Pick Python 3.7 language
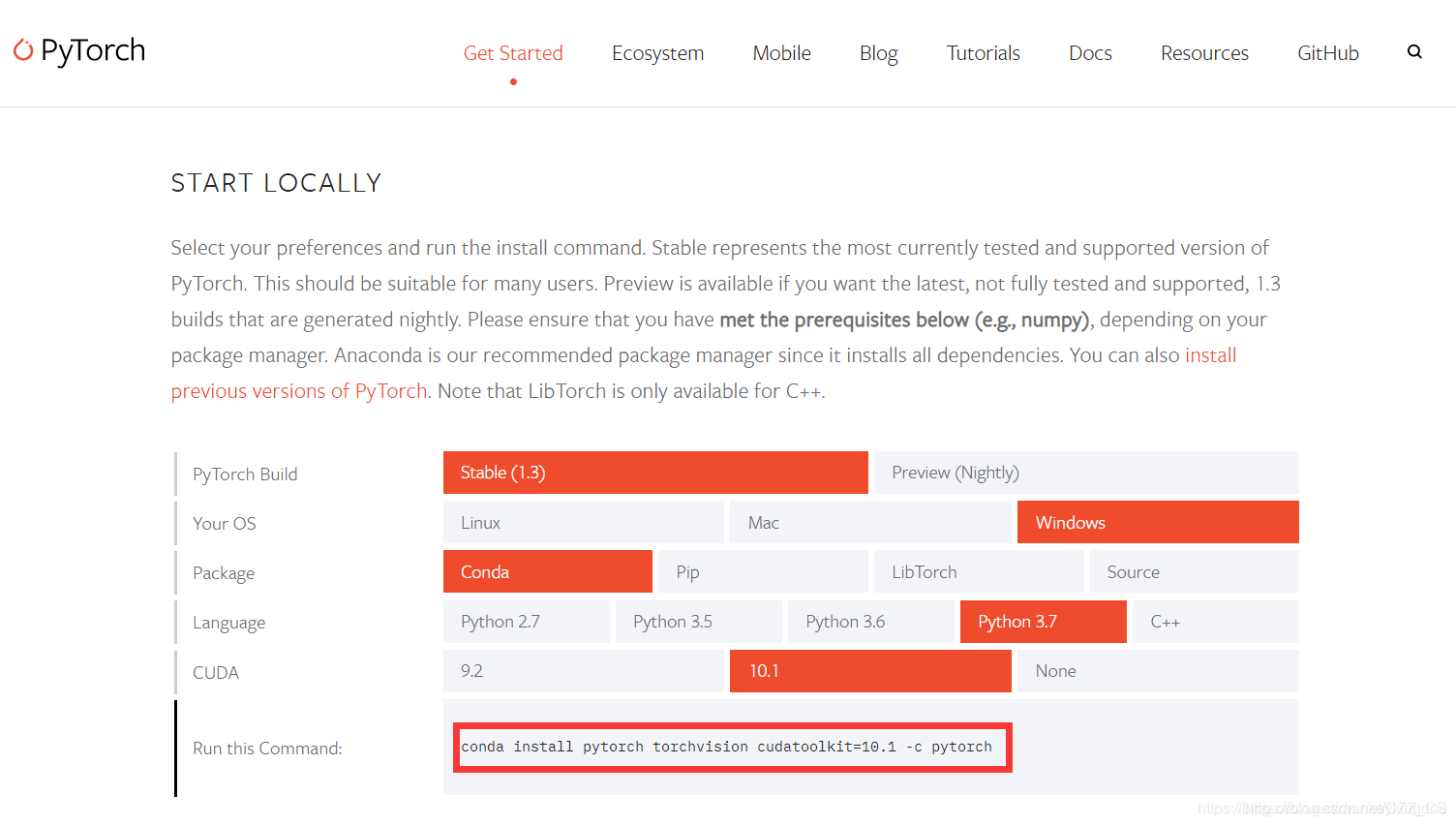 coord(1044,622)
